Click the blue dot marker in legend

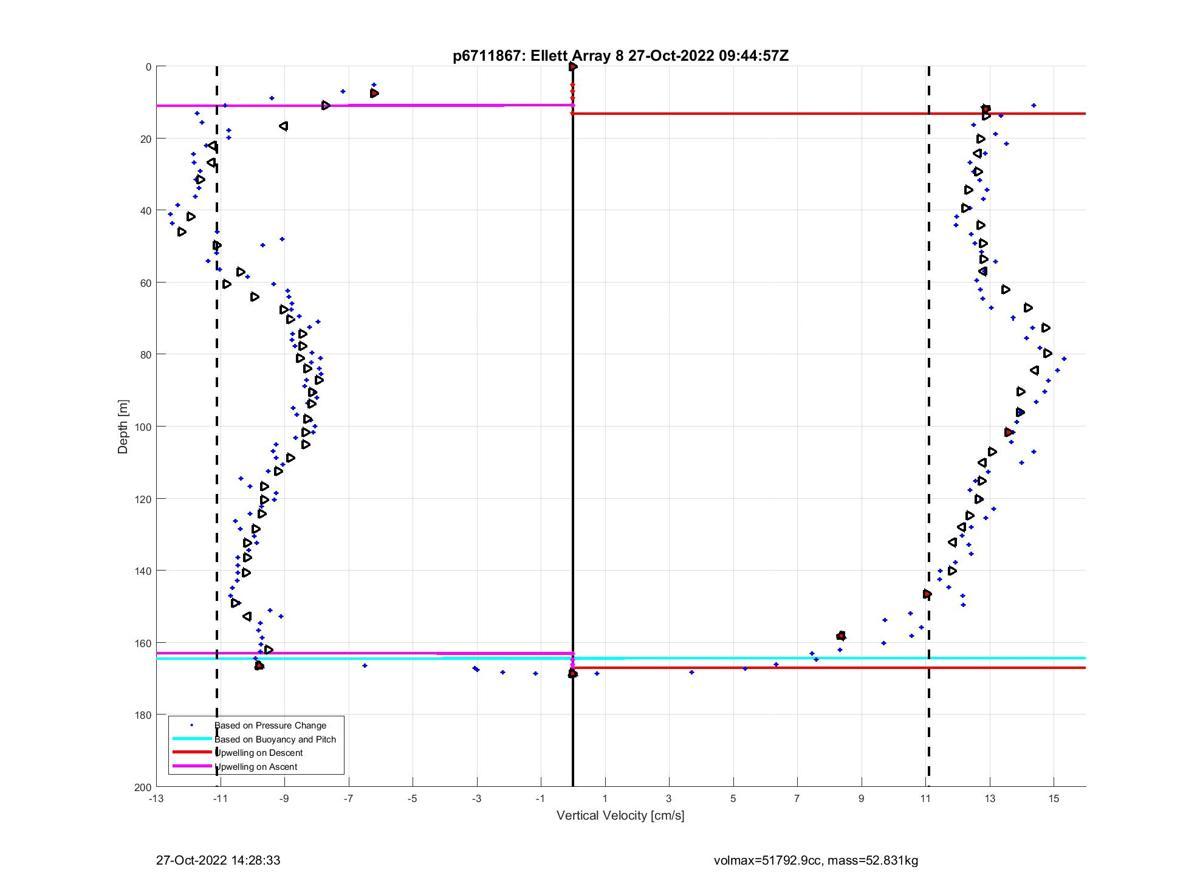[192, 725]
